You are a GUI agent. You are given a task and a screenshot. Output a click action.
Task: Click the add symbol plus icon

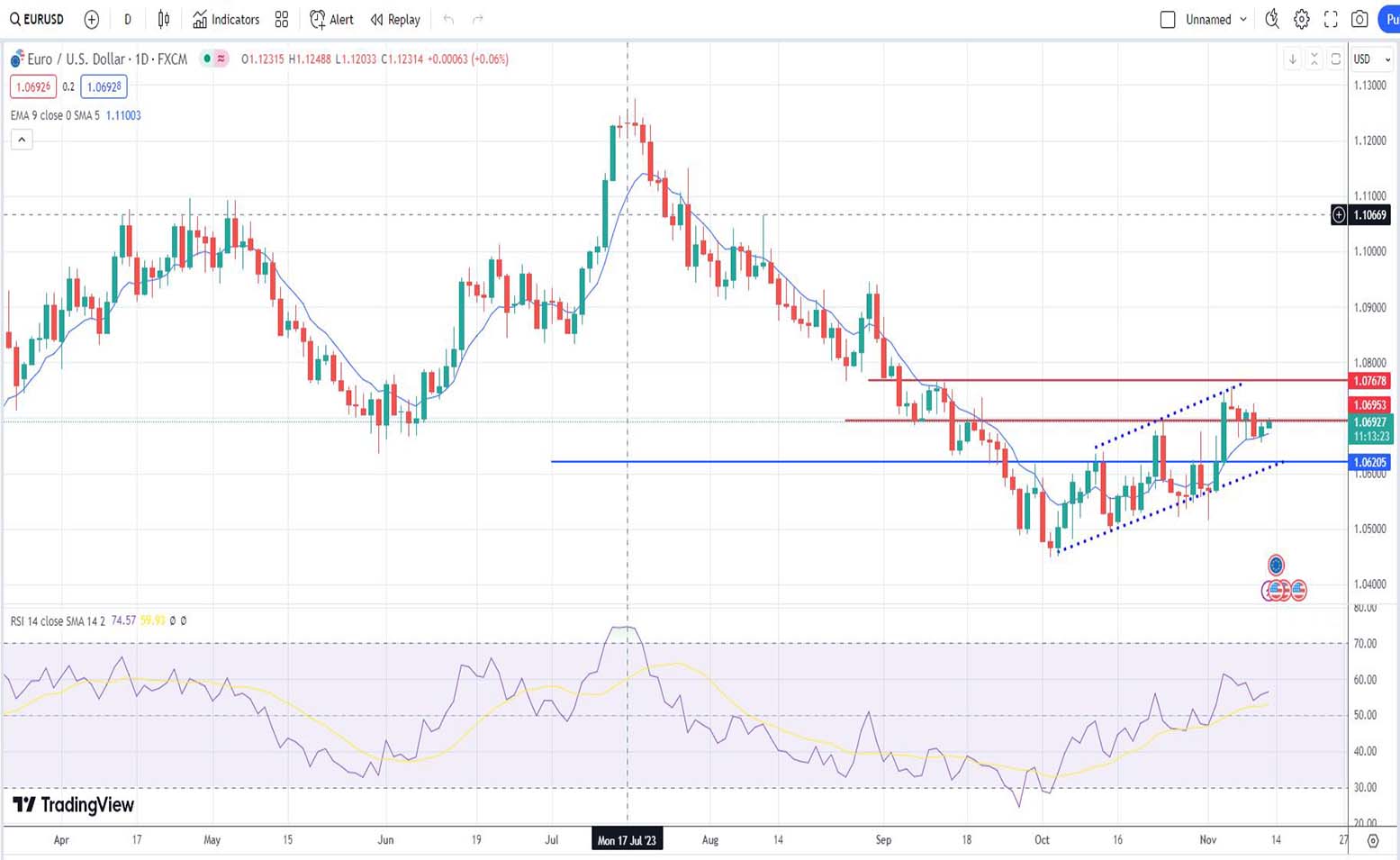[x=91, y=19]
